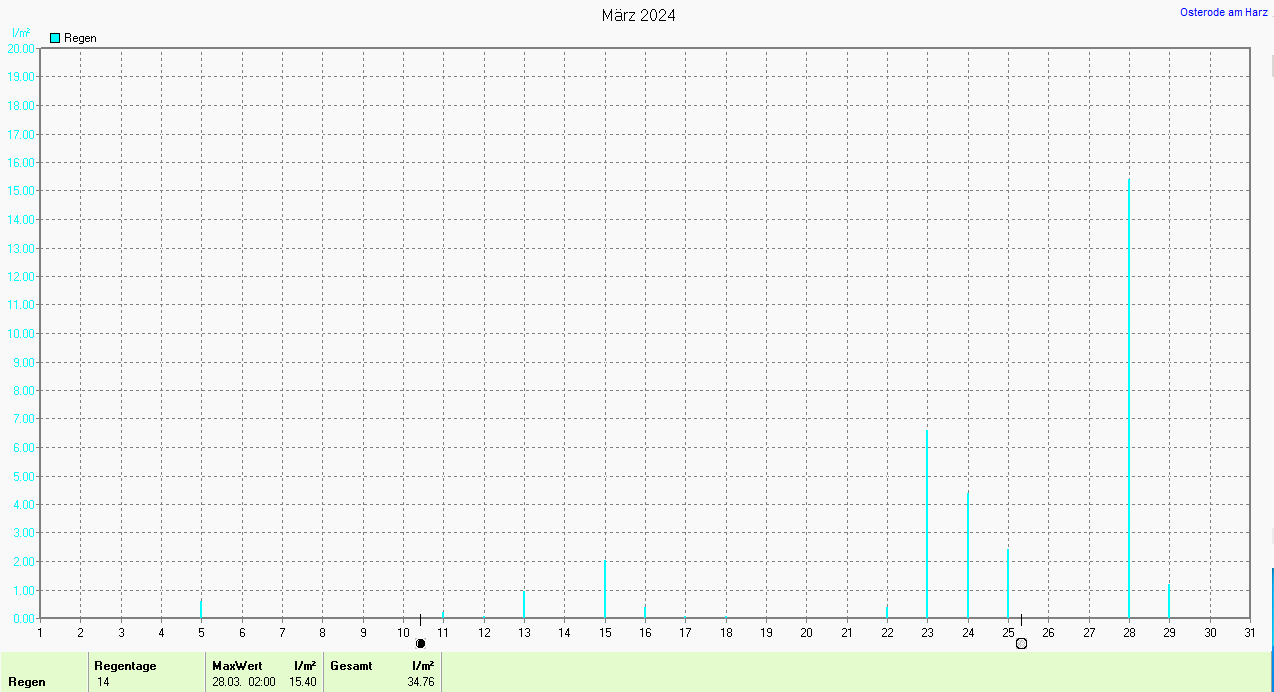Click the März 2024 chart title
Viewport: 1274px width, 692px height.
[x=638, y=15]
